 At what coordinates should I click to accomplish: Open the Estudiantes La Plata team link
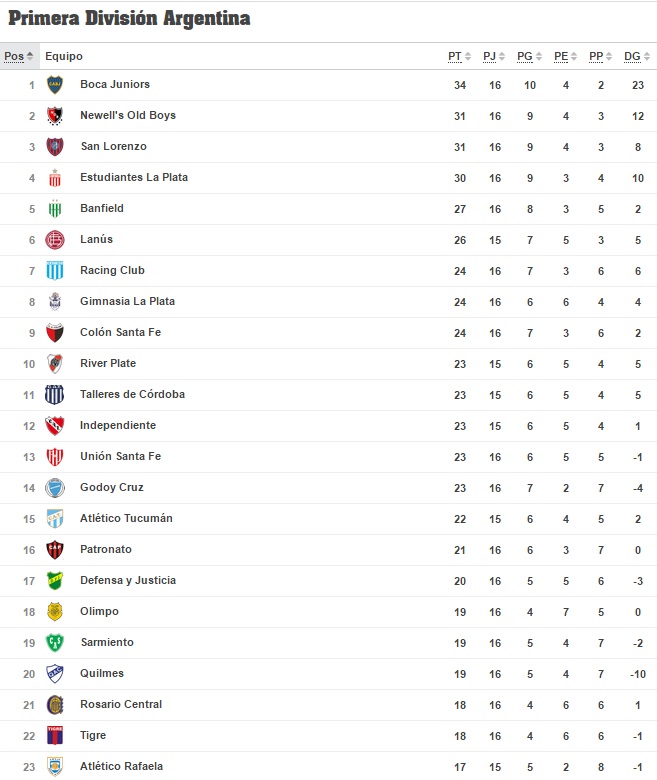[x=134, y=177]
